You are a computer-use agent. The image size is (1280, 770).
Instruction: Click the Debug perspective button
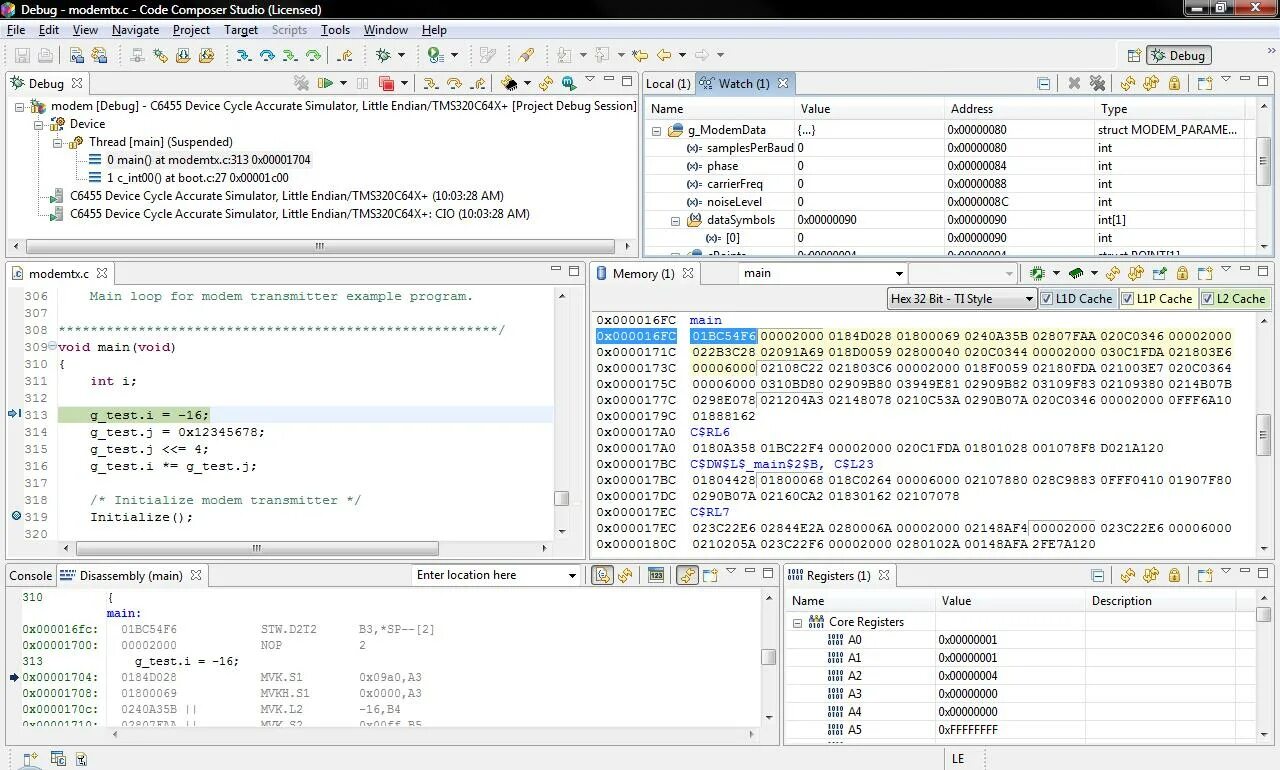(x=1178, y=56)
